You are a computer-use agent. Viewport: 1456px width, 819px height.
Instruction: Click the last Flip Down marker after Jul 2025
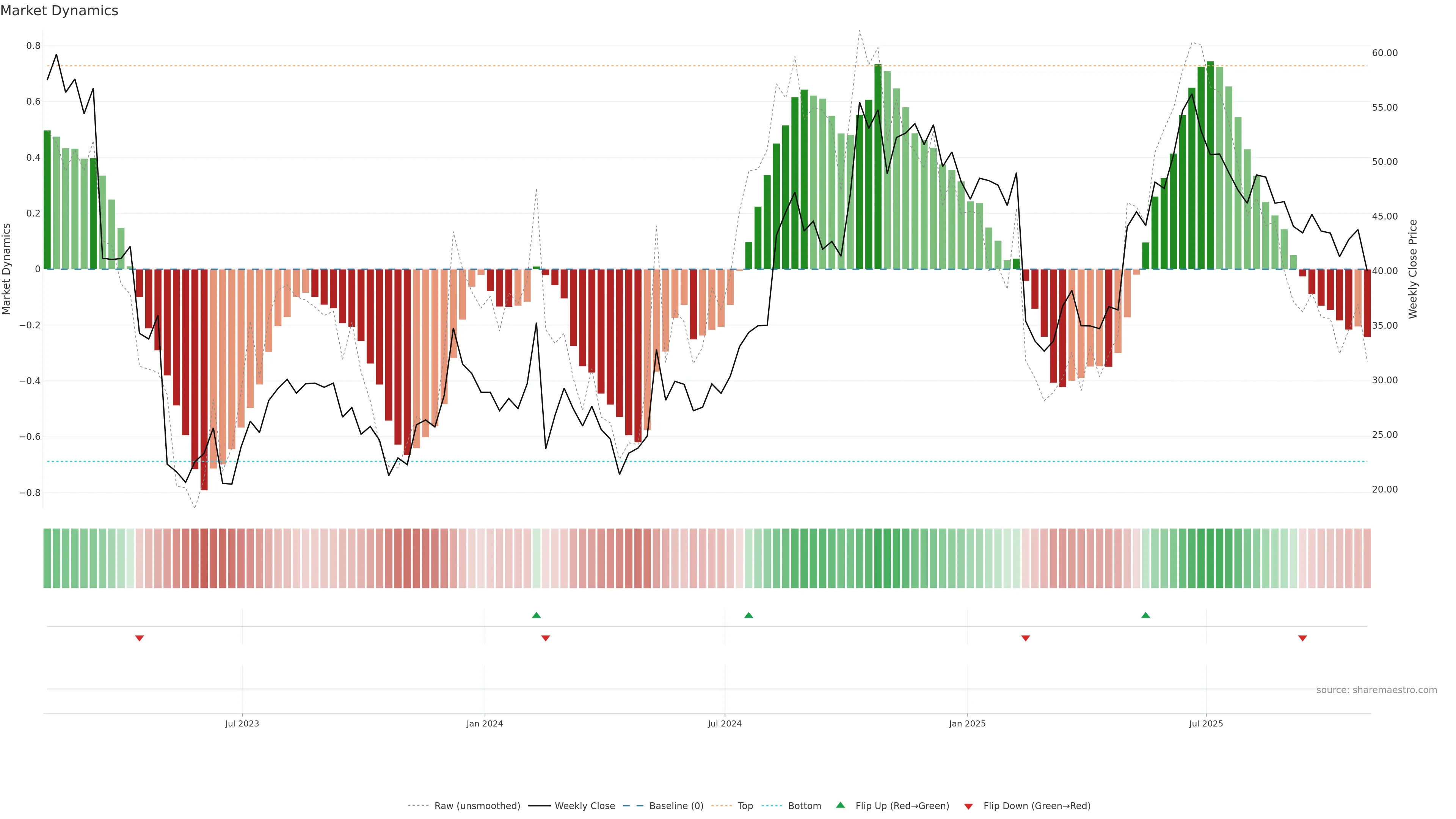pyautogui.click(x=1302, y=638)
